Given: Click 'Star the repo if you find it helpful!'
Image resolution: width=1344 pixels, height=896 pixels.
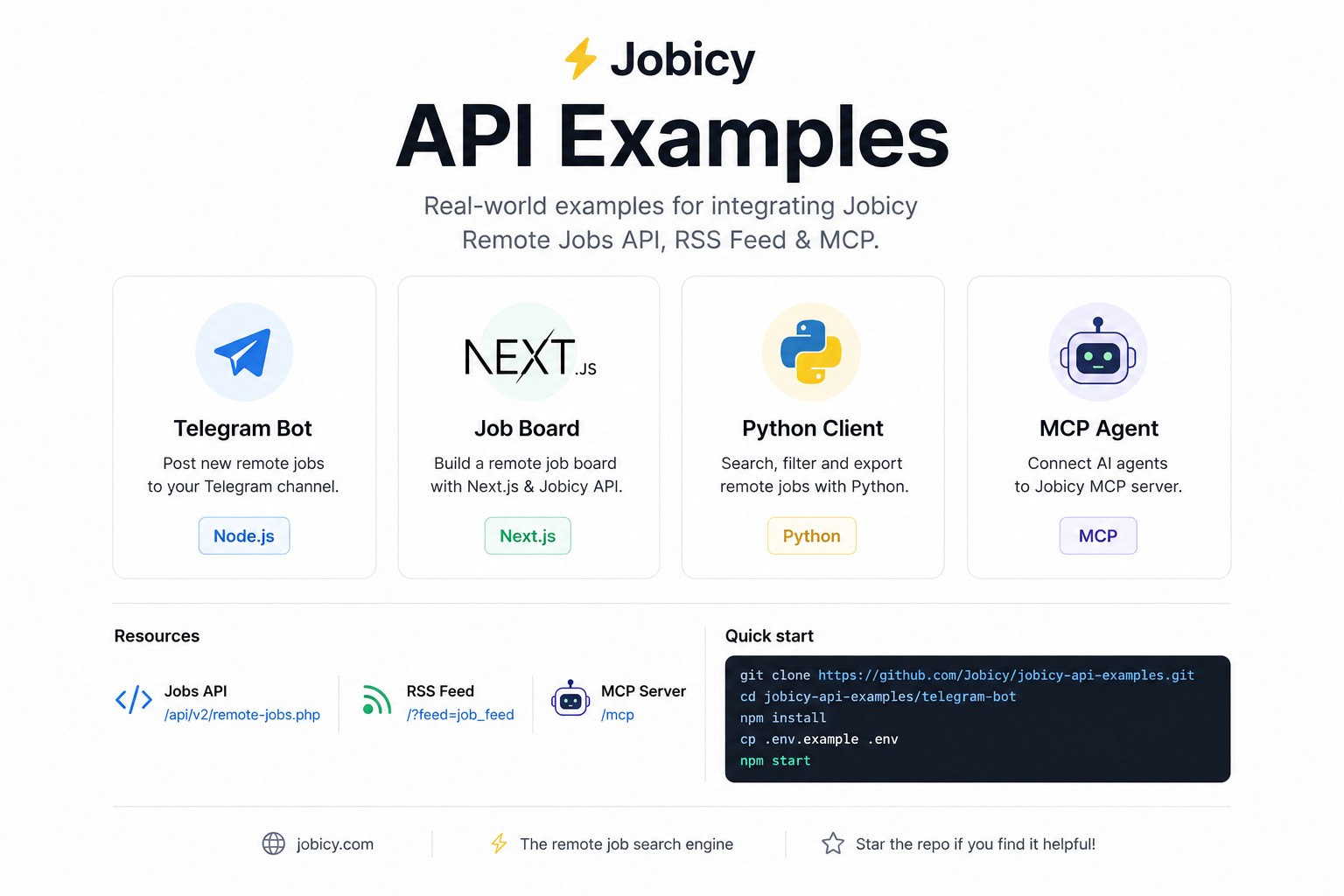Looking at the screenshot, I should (x=976, y=843).
